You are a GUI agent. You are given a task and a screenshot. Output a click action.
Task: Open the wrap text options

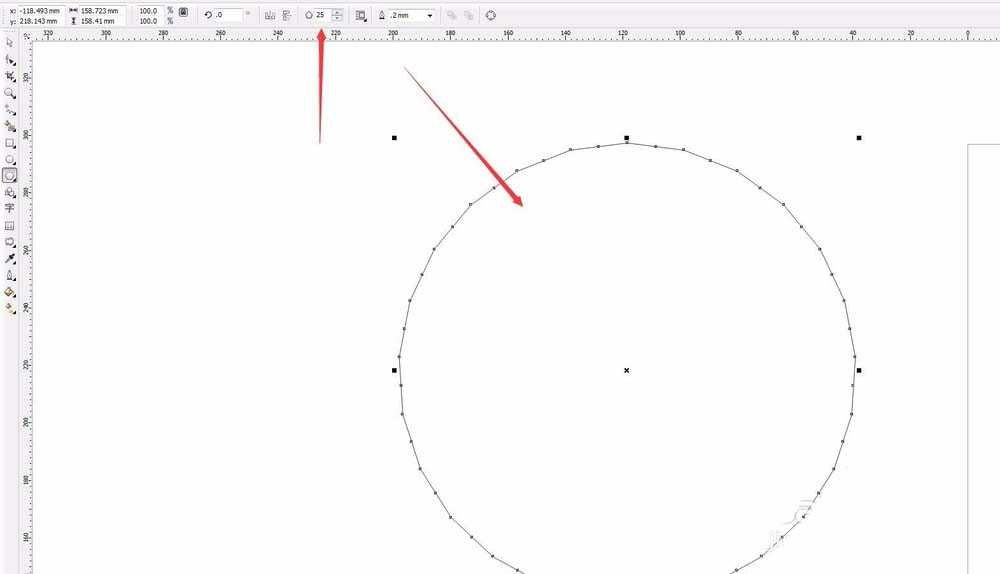tap(361, 15)
